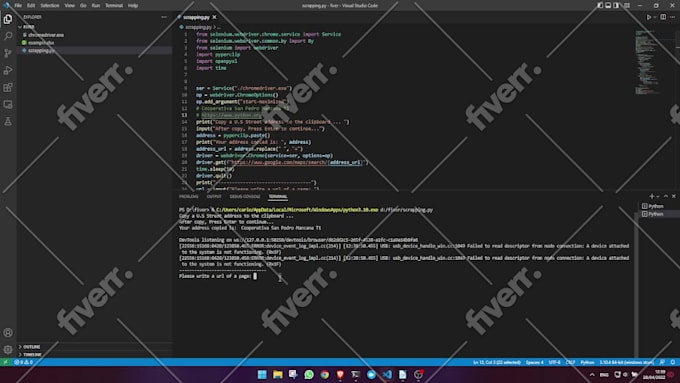Change indentation via Spaces: 4
This screenshot has height=383, width=680.
pos(534,362)
